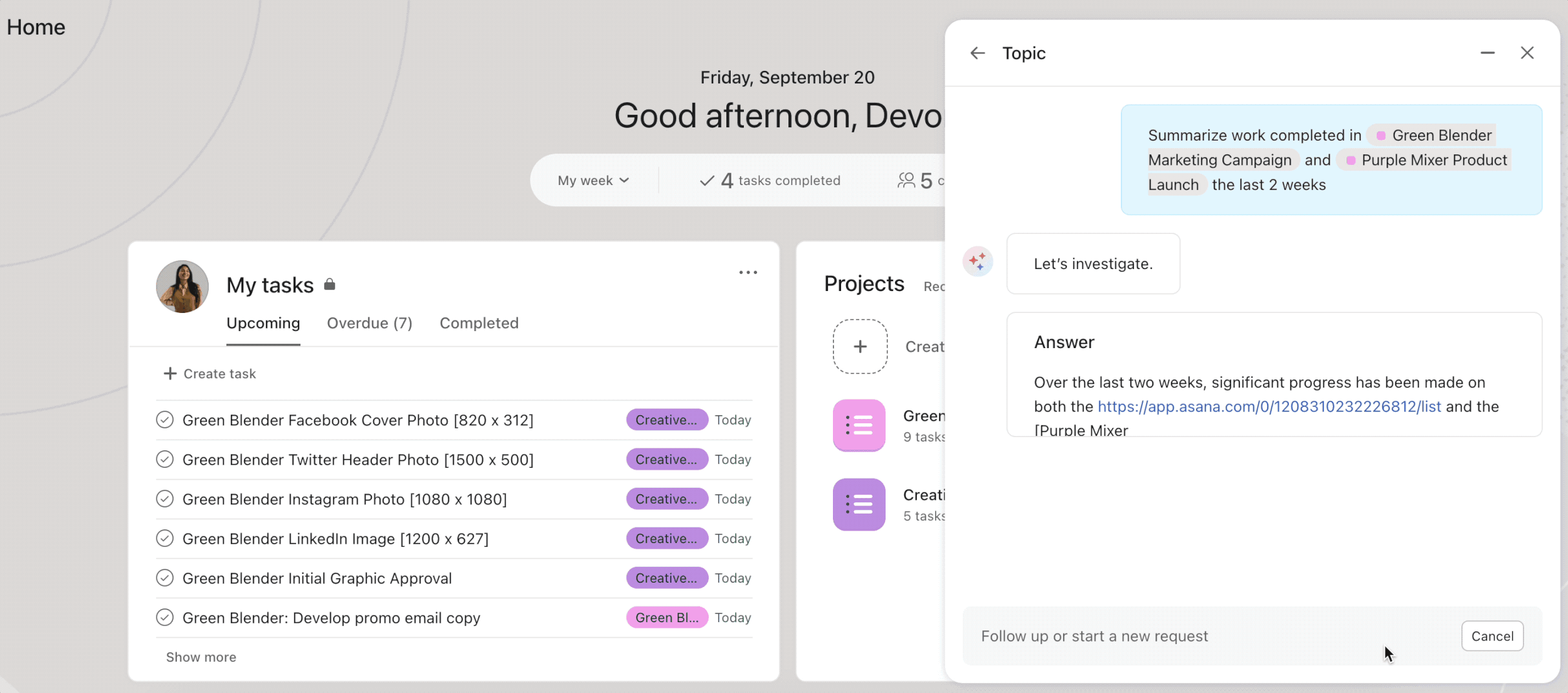Complete Green Blender Facebook Cover Photo task

click(164, 420)
